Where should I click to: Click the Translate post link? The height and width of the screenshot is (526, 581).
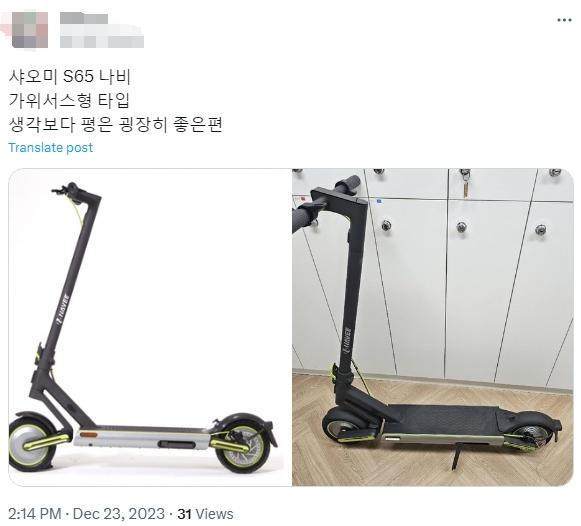click(51, 148)
